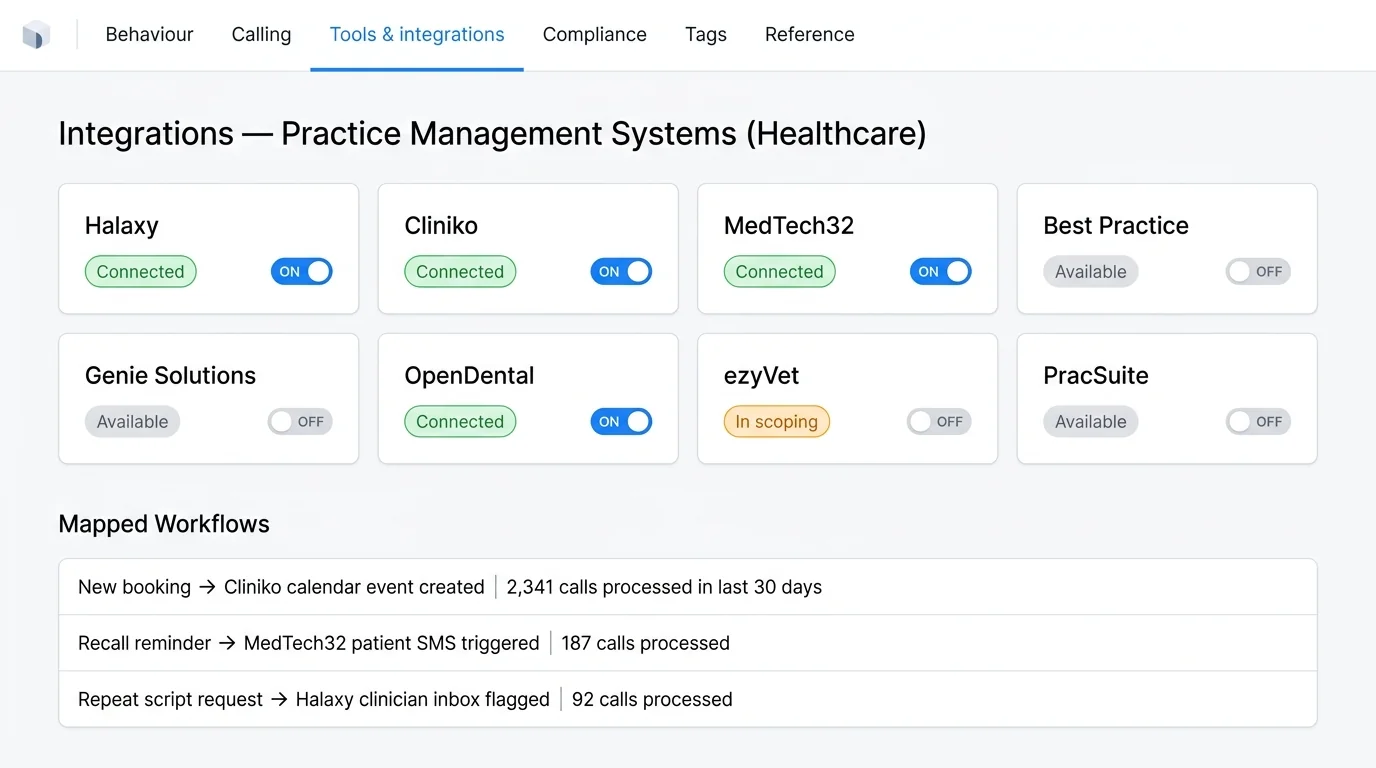This screenshot has height=768, width=1376.
Task: Open the Cliniko card title
Action: (441, 226)
